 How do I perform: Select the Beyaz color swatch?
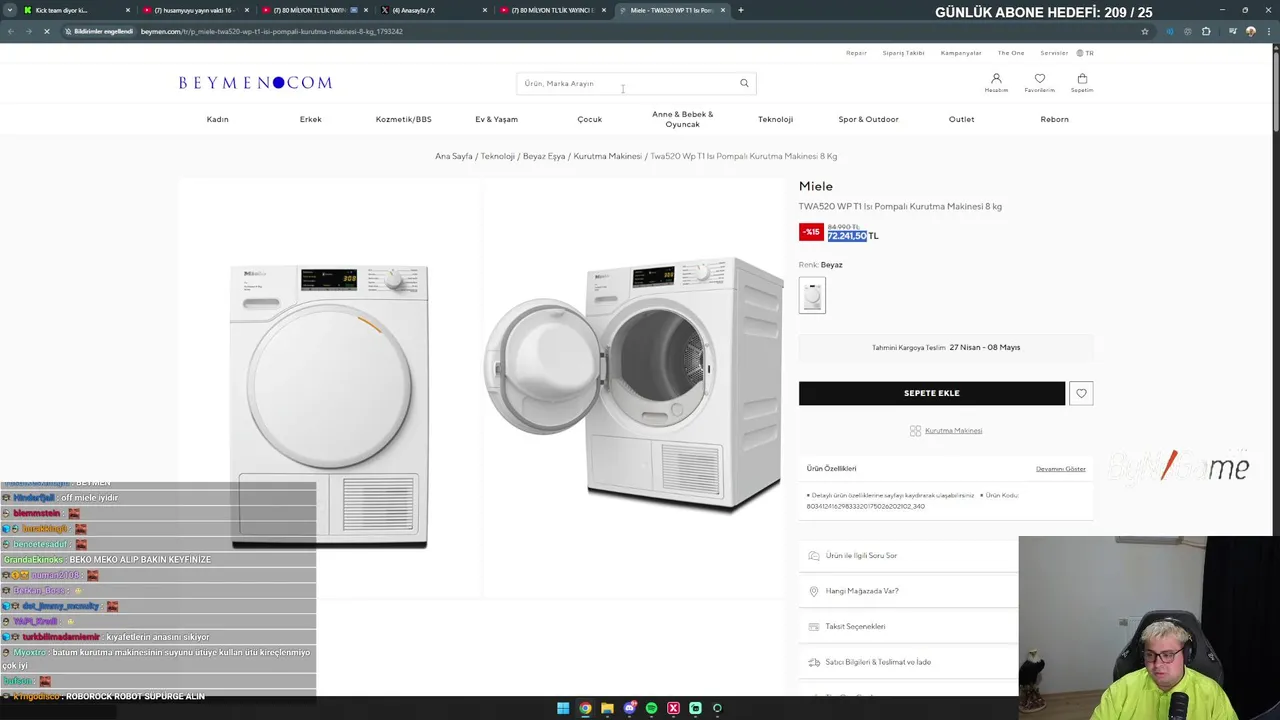812,295
